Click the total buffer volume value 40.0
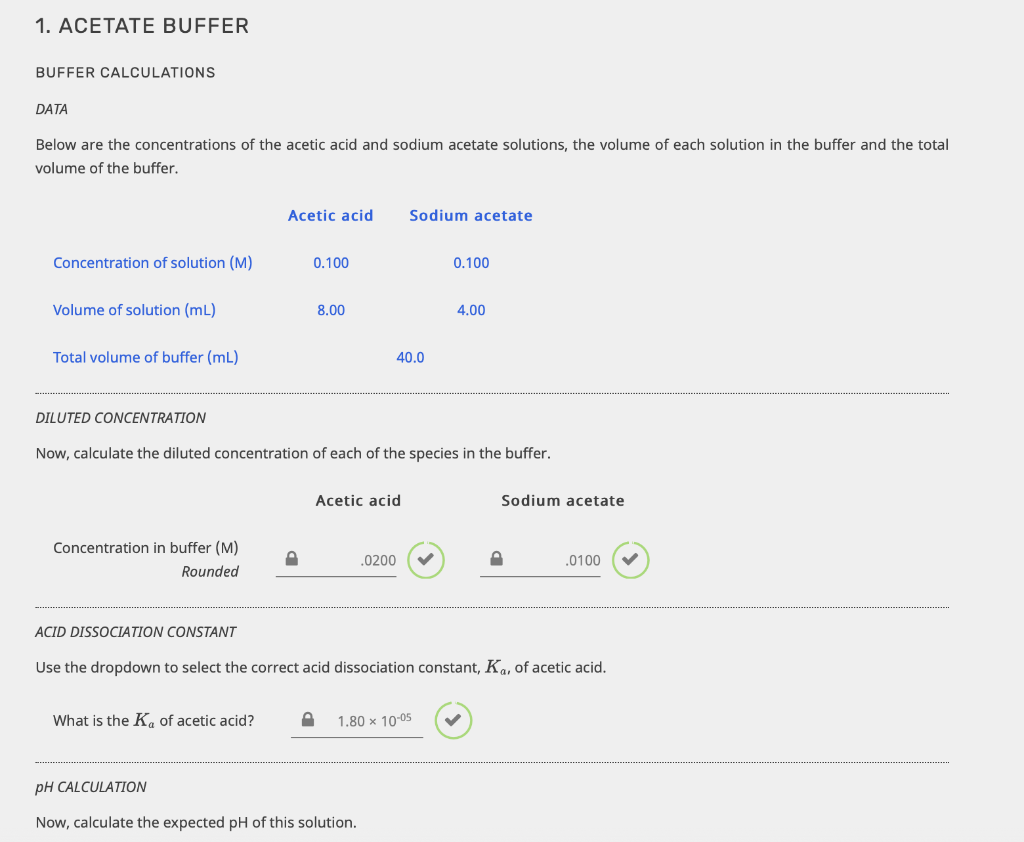 tap(410, 357)
